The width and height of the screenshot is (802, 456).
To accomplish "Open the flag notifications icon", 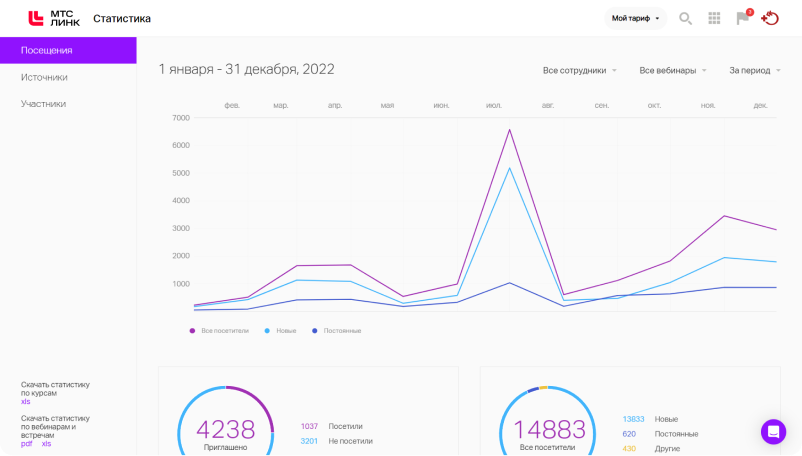I will (x=744, y=17).
